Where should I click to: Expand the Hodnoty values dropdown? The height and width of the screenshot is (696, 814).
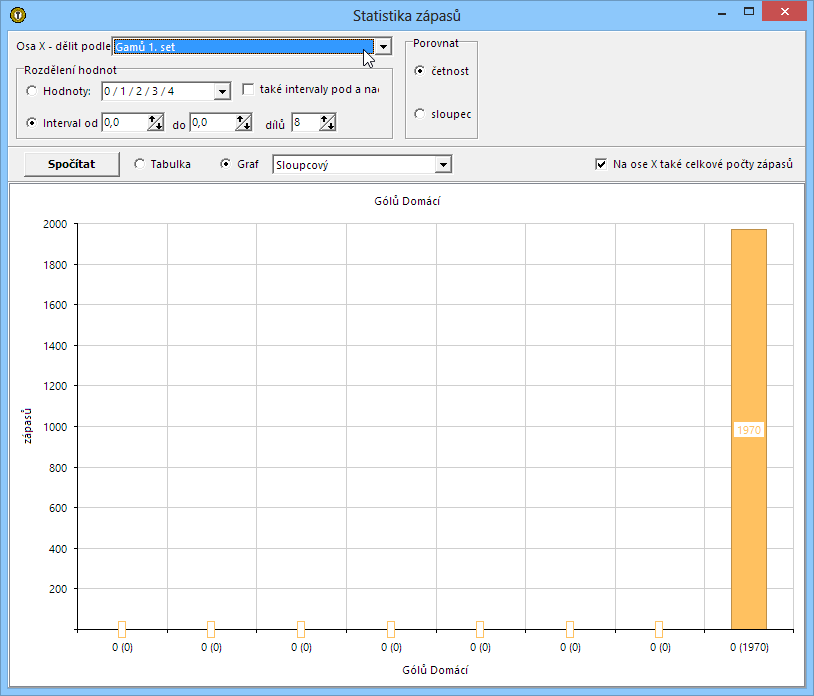[x=222, y=92]
